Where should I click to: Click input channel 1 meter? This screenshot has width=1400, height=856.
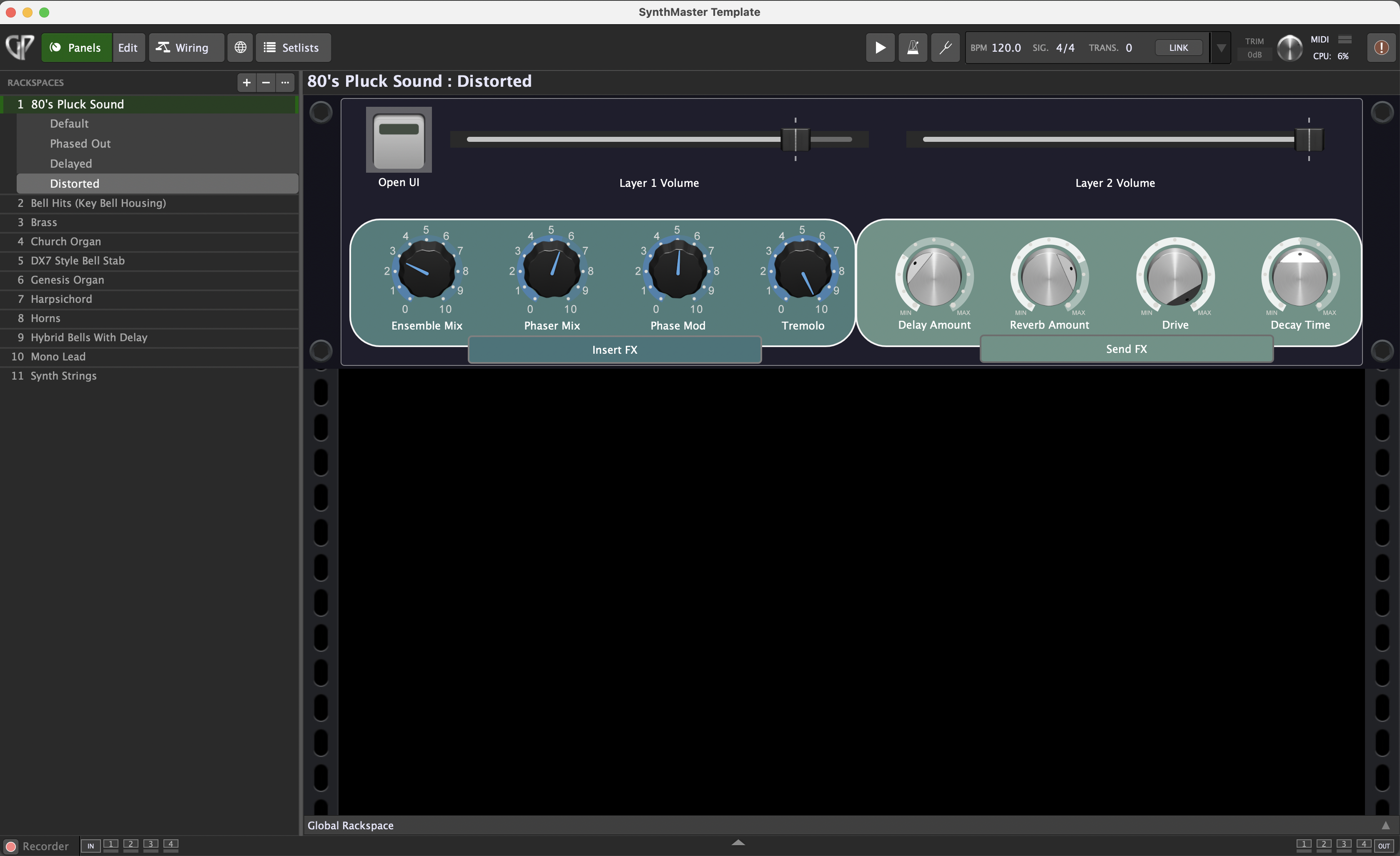click(111, 845)
